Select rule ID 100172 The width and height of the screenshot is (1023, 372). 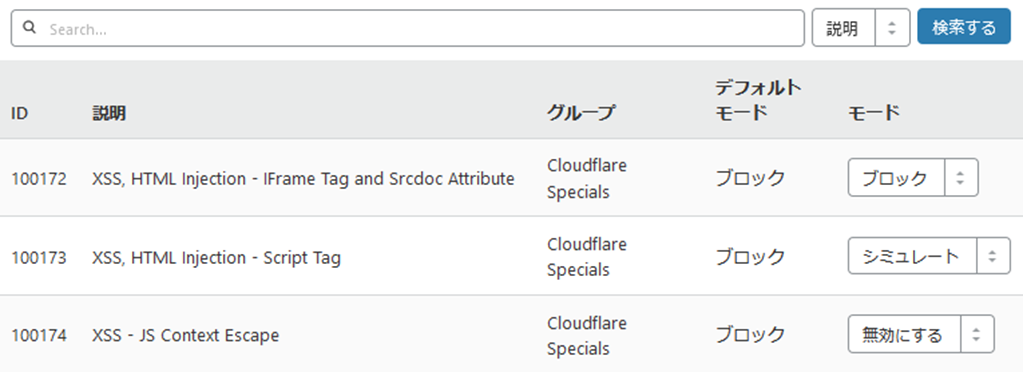38,178
